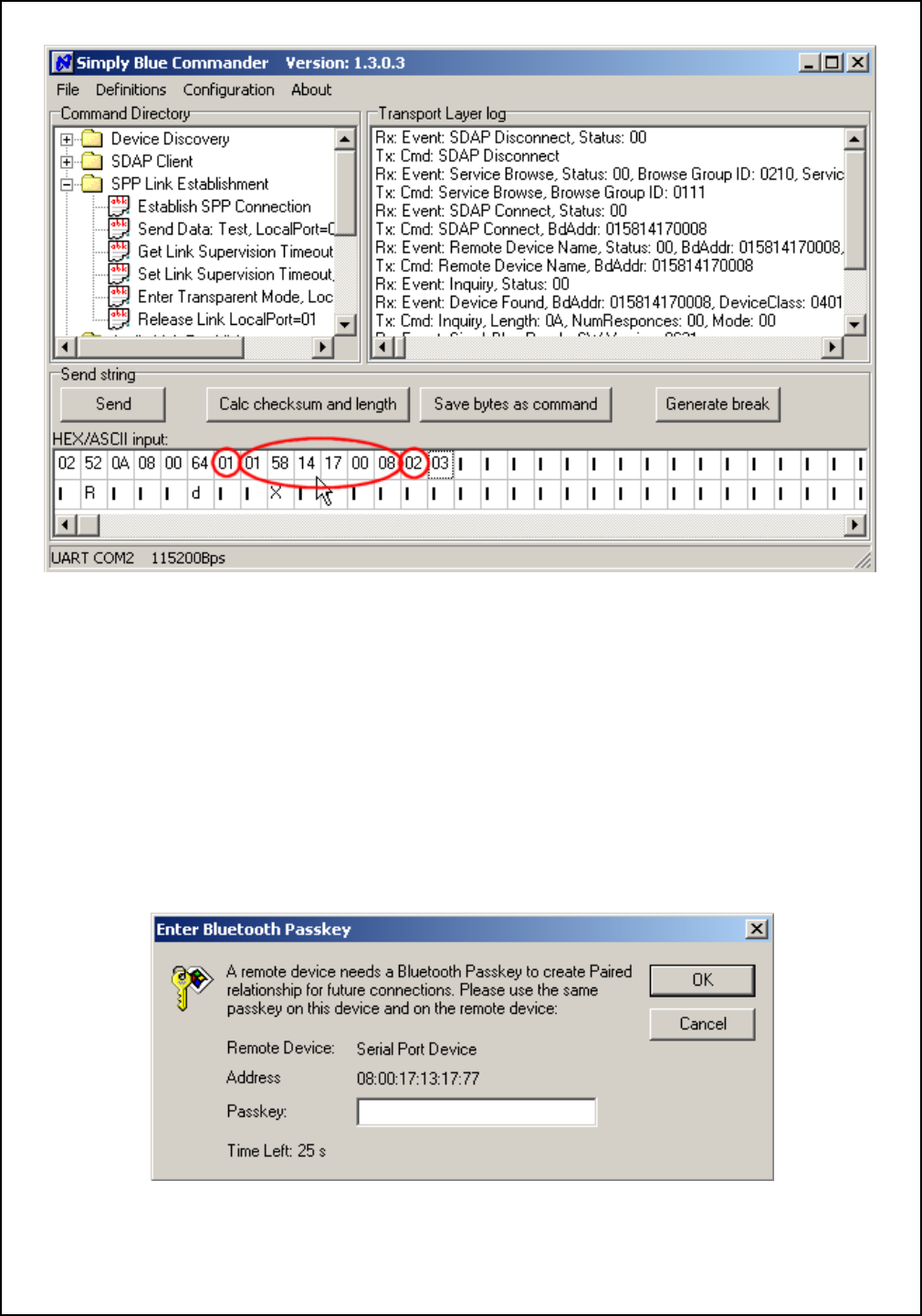This screenshot has width=922, height=1316.
Task: Click the HEX cell containing 64
Action: [x=200, y=464]
